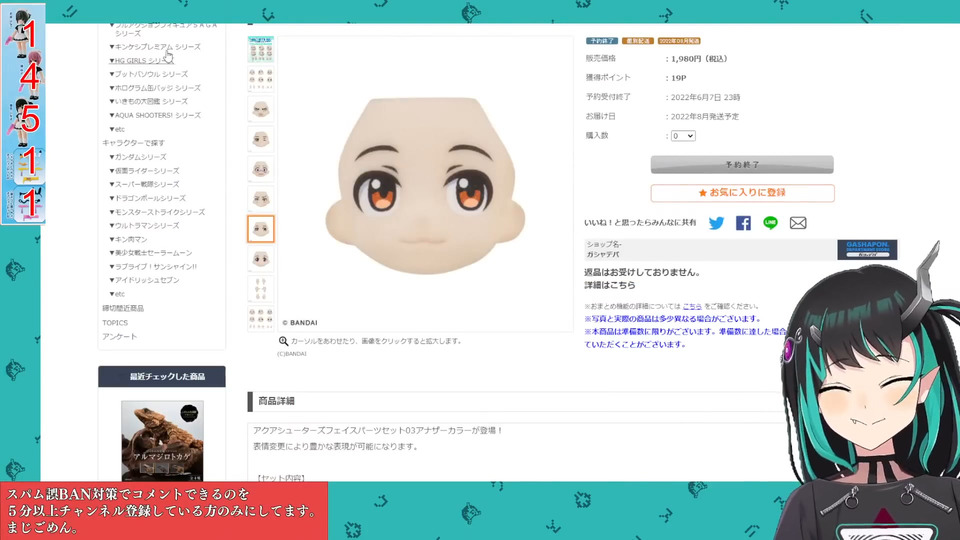Click the price text 1,980円(税込)

tap(699, 59)
